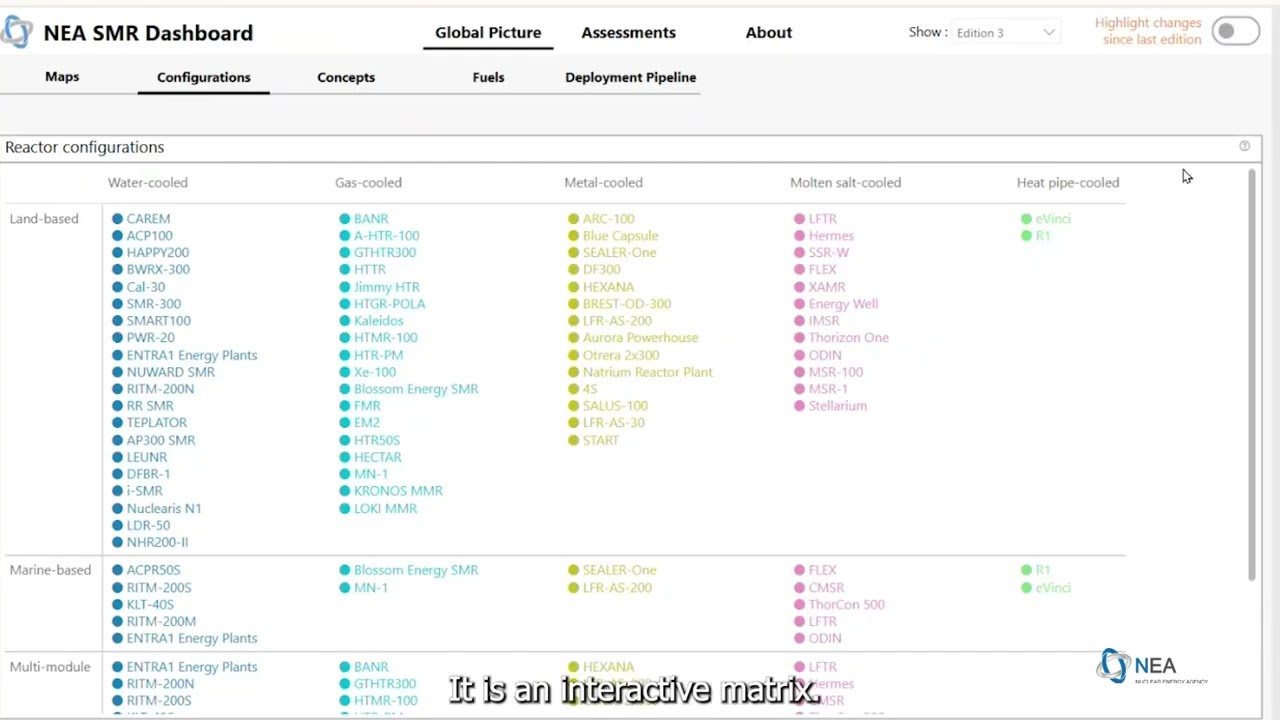Click the NEA SMR Dashboard logo icon
Screen dimensions: 1280x720
coord(16,32)
